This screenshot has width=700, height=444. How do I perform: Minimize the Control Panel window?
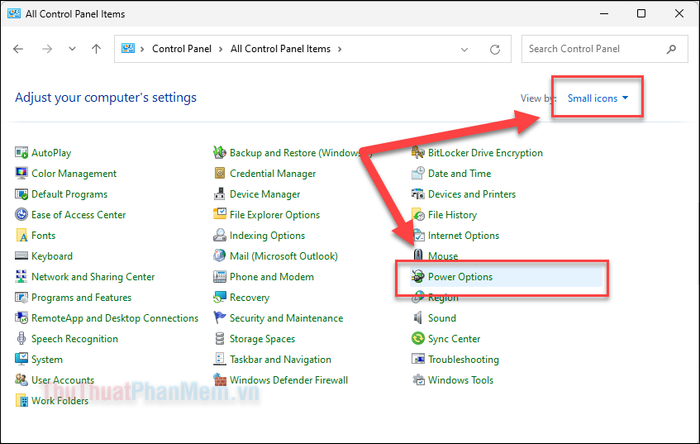pyautogui.click(x=604, y=13)
